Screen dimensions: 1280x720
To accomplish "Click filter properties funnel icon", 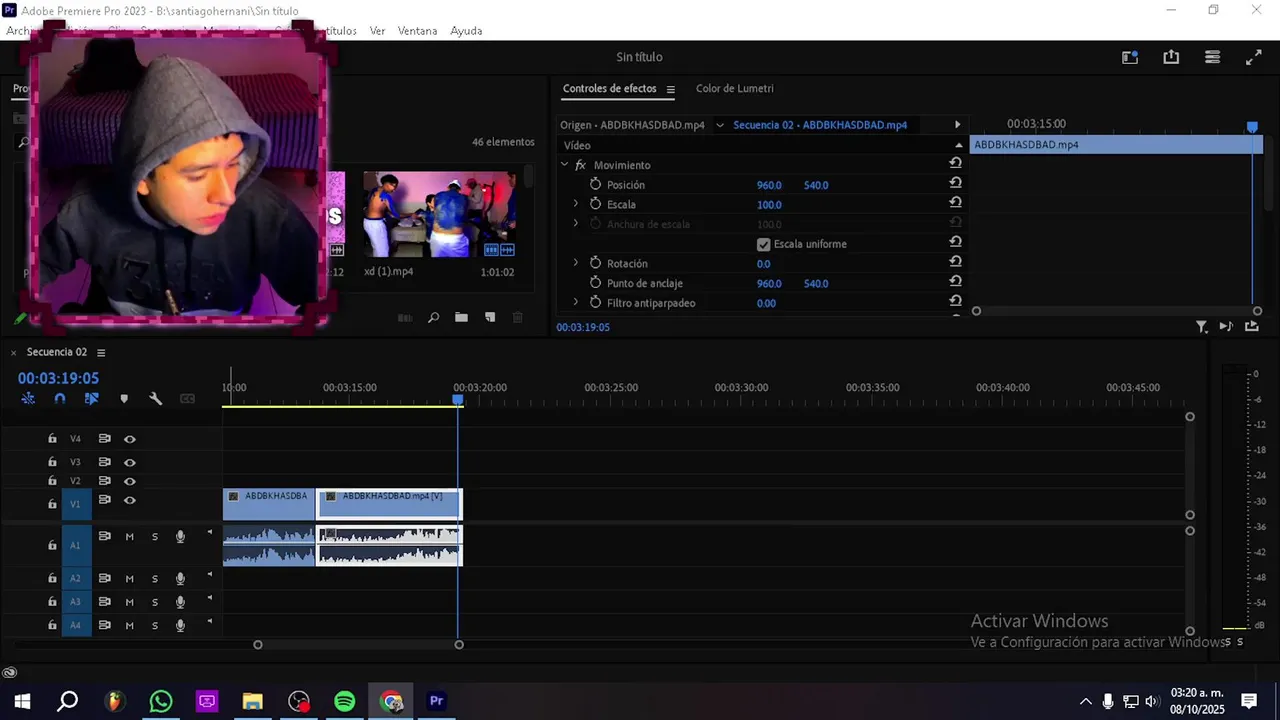I will pos(1202,326).
